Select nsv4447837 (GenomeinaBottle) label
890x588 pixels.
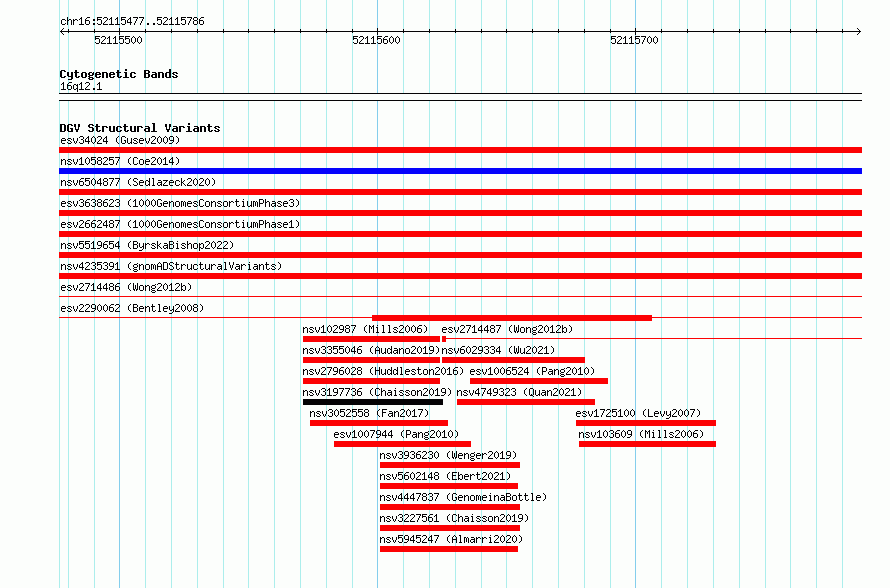click(463, 497)
